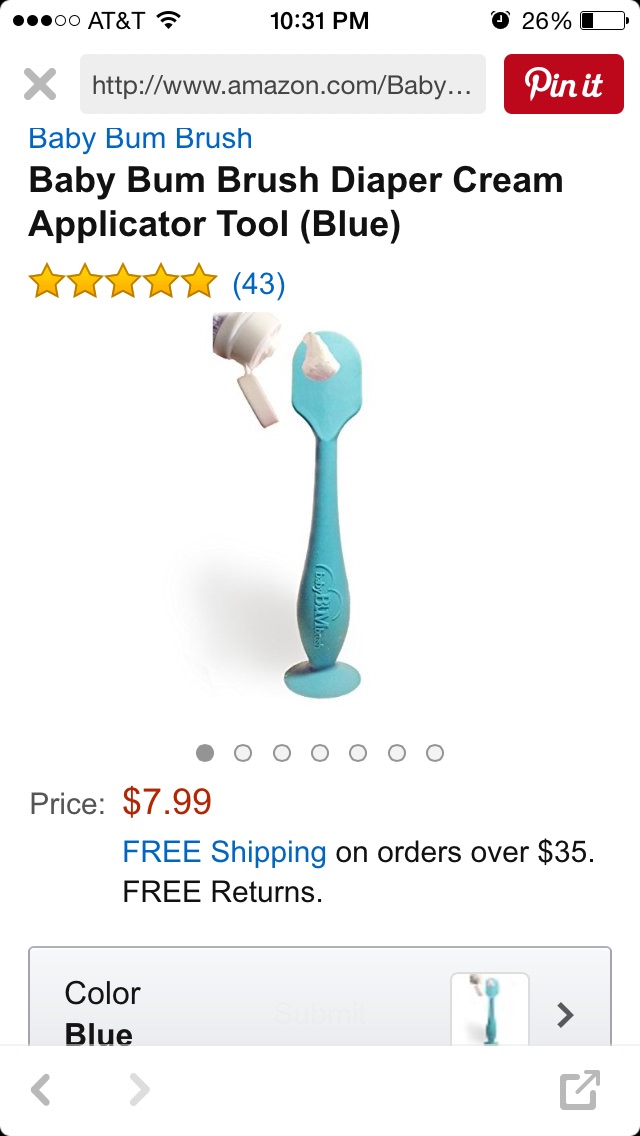Open the (43) reviews link

tap(259, 283)
